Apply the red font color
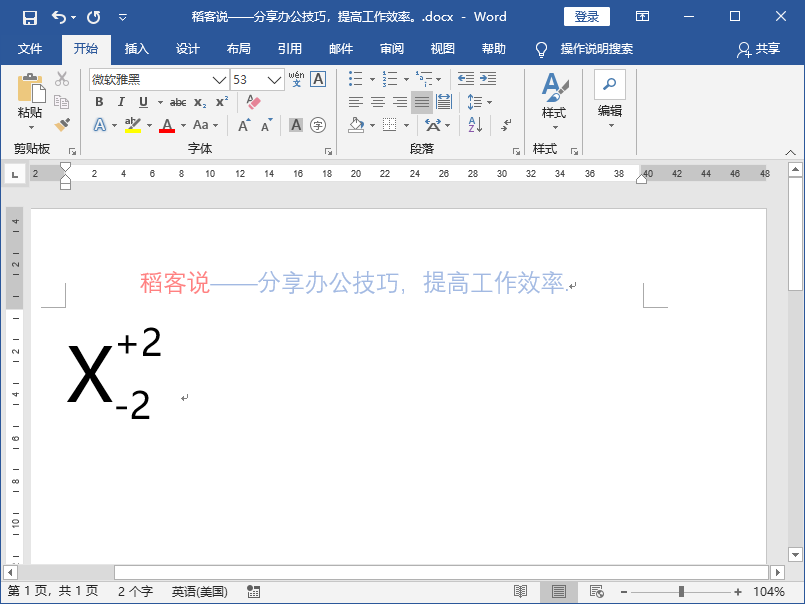The width and height of the screenshot is (805, 604). [x=167, y=125]
